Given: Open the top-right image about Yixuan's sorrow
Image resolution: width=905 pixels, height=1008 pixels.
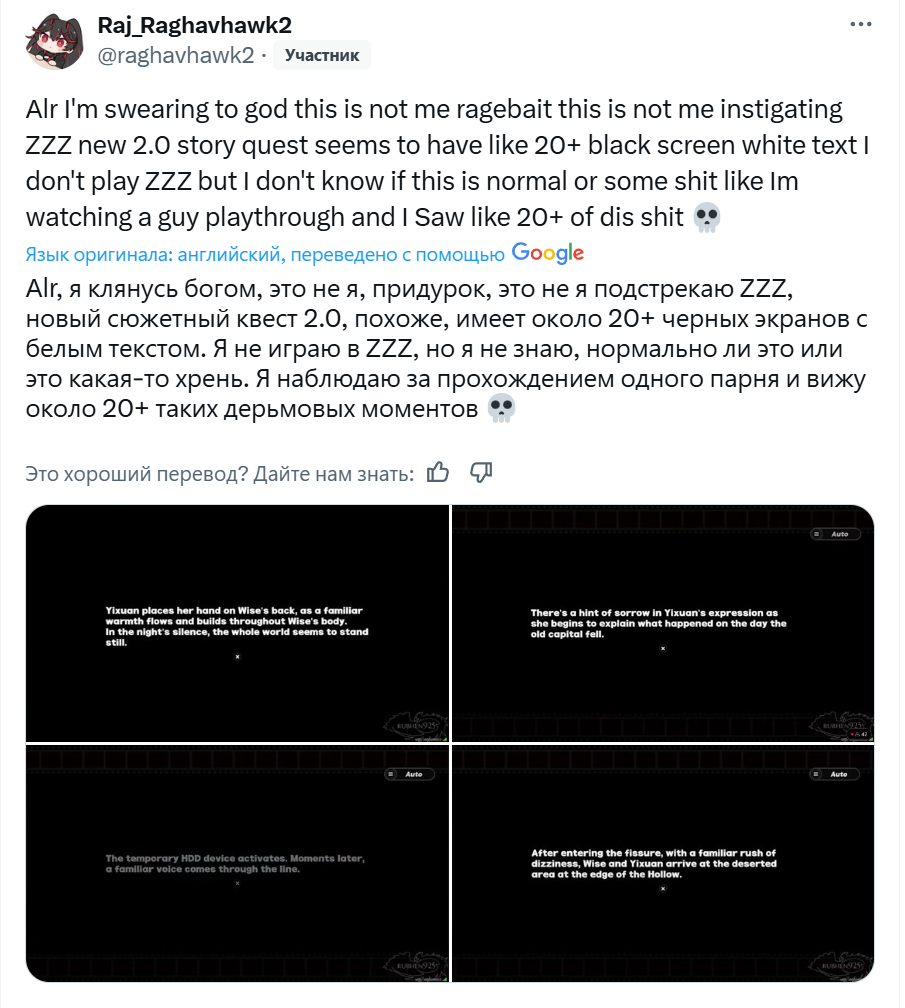Looking at the screenshot, I should coord(663,623).
